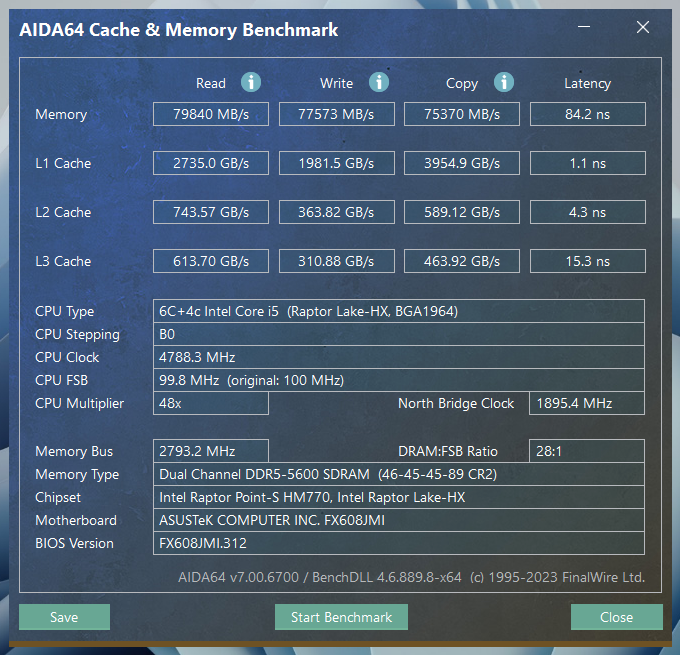This screenshot has height=655, width=680.
Task: Click the Latency column header
Action: pyautogui.click(x=588, y=84)
